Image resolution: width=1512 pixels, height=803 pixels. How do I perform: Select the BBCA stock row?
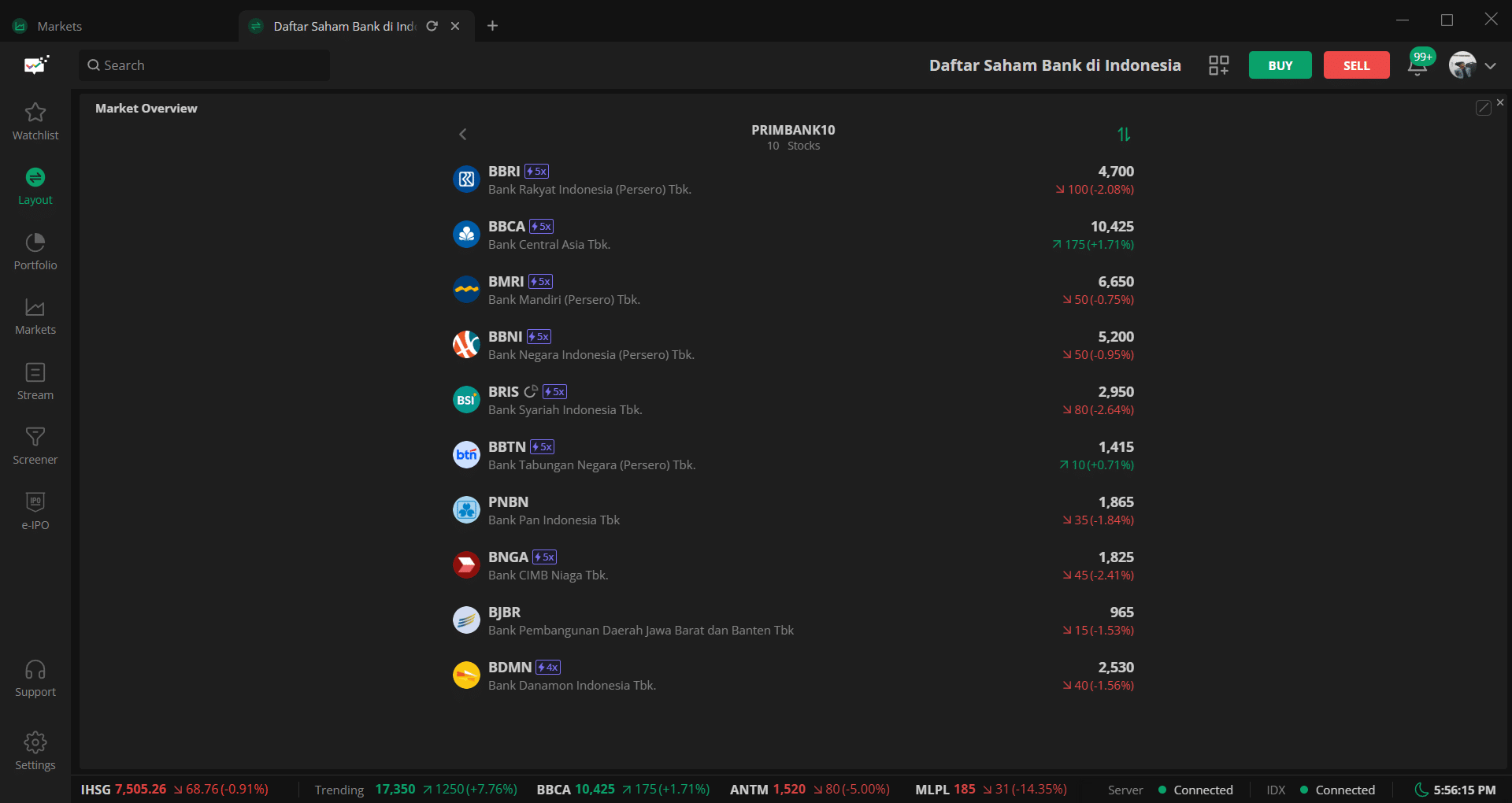tap(793, 235)
